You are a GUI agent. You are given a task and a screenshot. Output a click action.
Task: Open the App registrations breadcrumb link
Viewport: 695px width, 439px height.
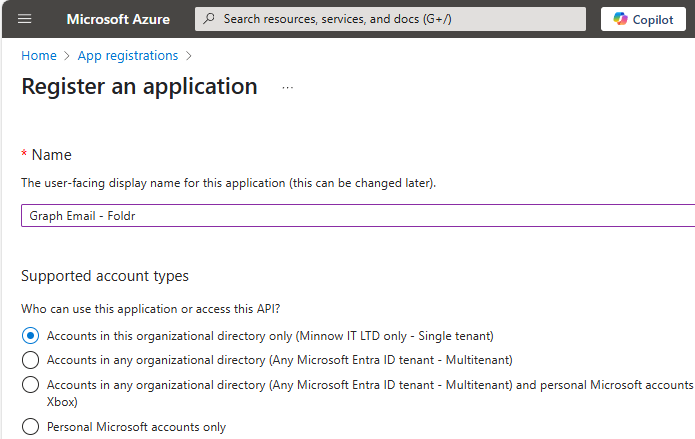(x=128, y=56)
